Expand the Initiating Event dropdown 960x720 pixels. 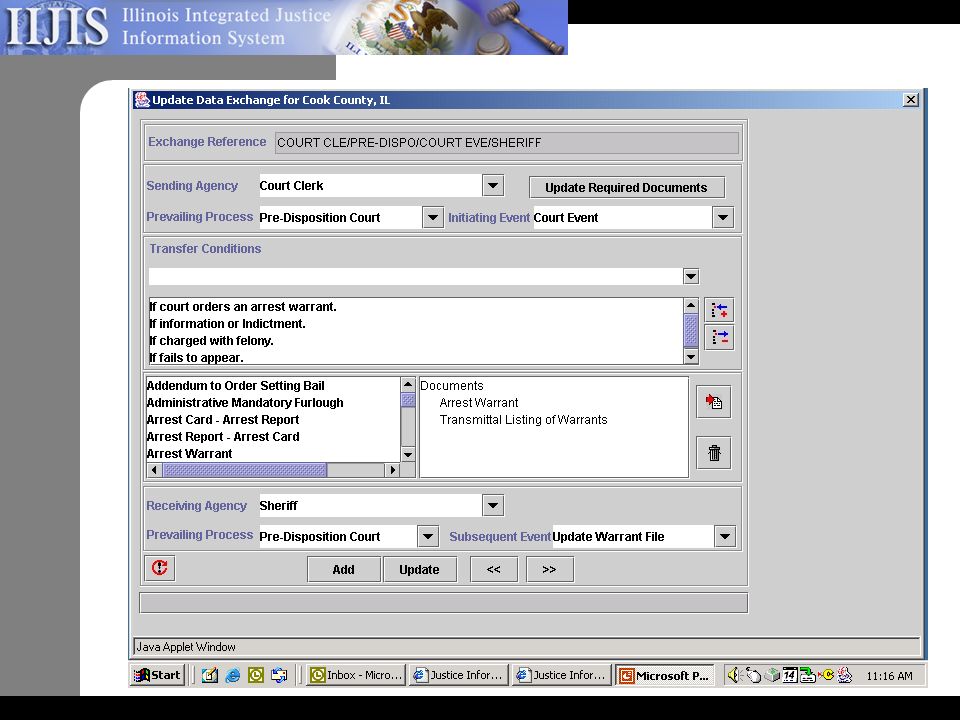click(723, 217)
